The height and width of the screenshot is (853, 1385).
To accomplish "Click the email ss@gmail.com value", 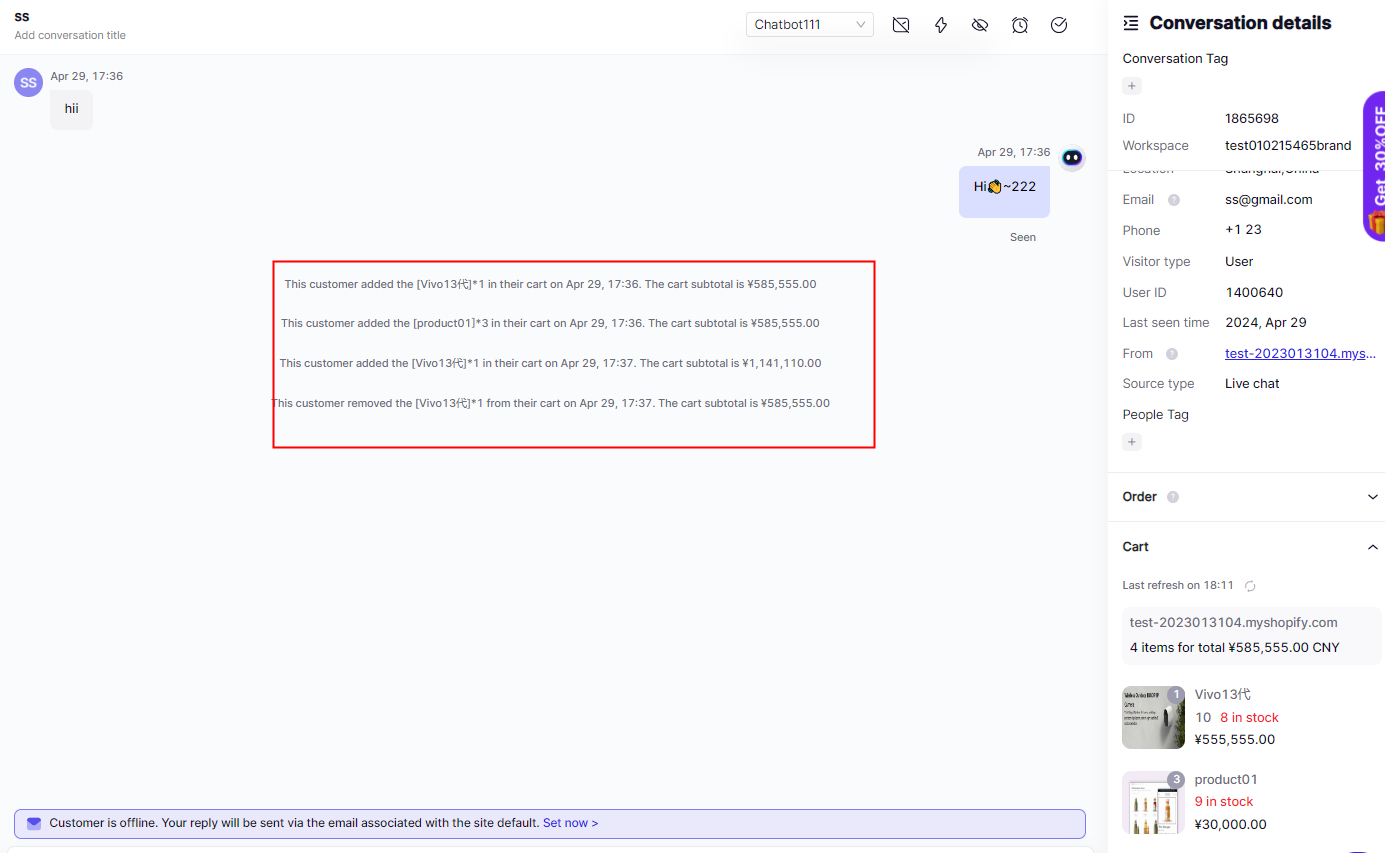I will (1268, 200).
